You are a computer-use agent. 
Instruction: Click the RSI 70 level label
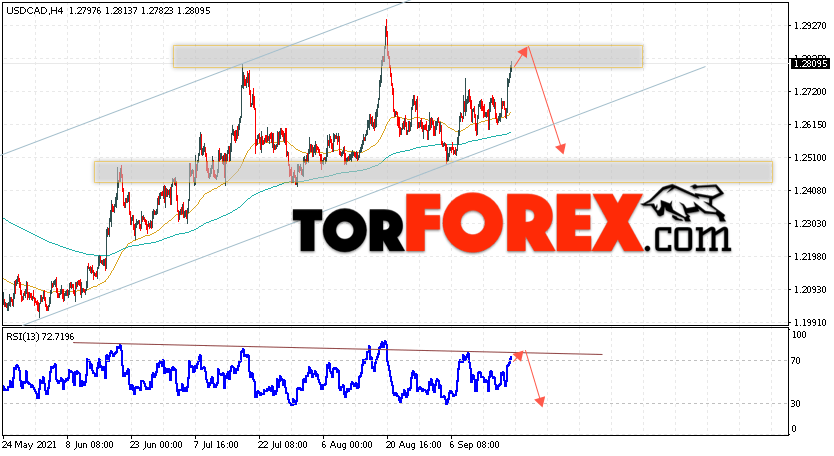tap(796, 361)
